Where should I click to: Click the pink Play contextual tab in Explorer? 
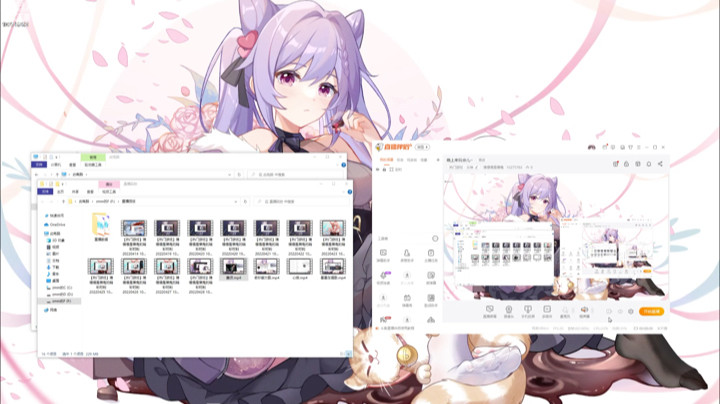(x=109, y=184)
